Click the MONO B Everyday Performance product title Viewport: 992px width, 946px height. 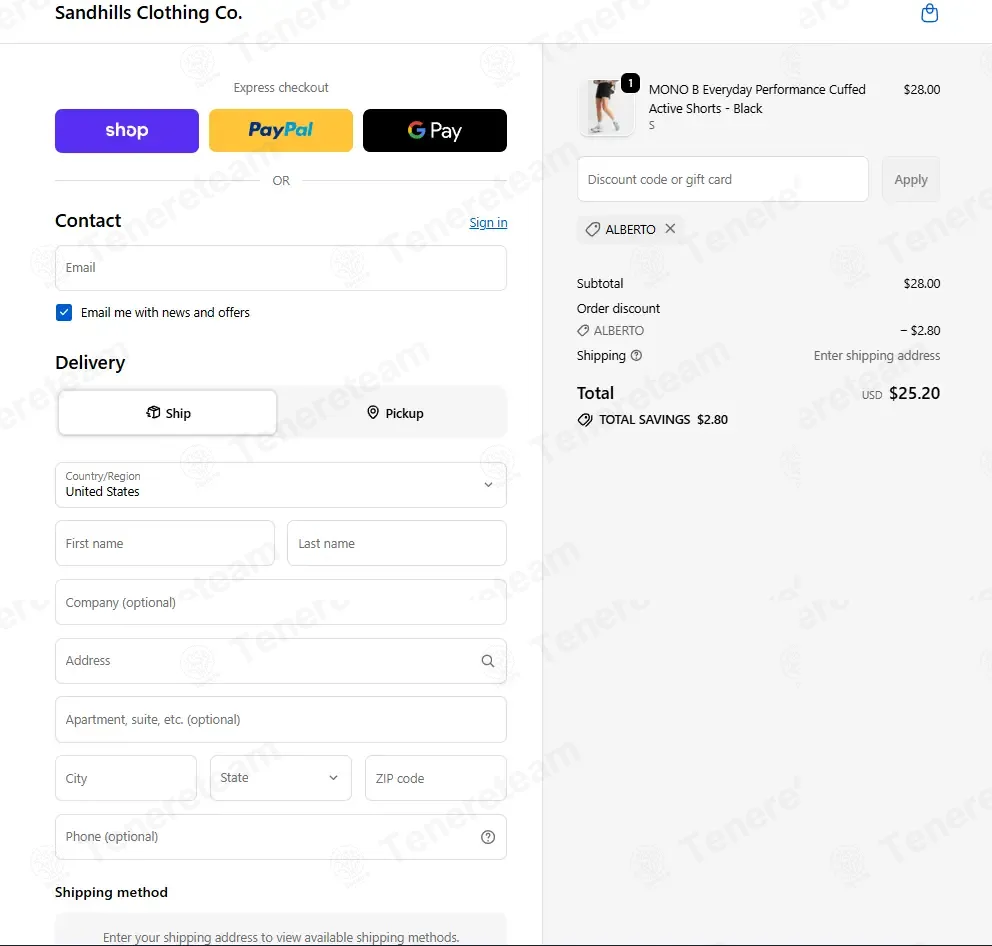click(757, 99)
